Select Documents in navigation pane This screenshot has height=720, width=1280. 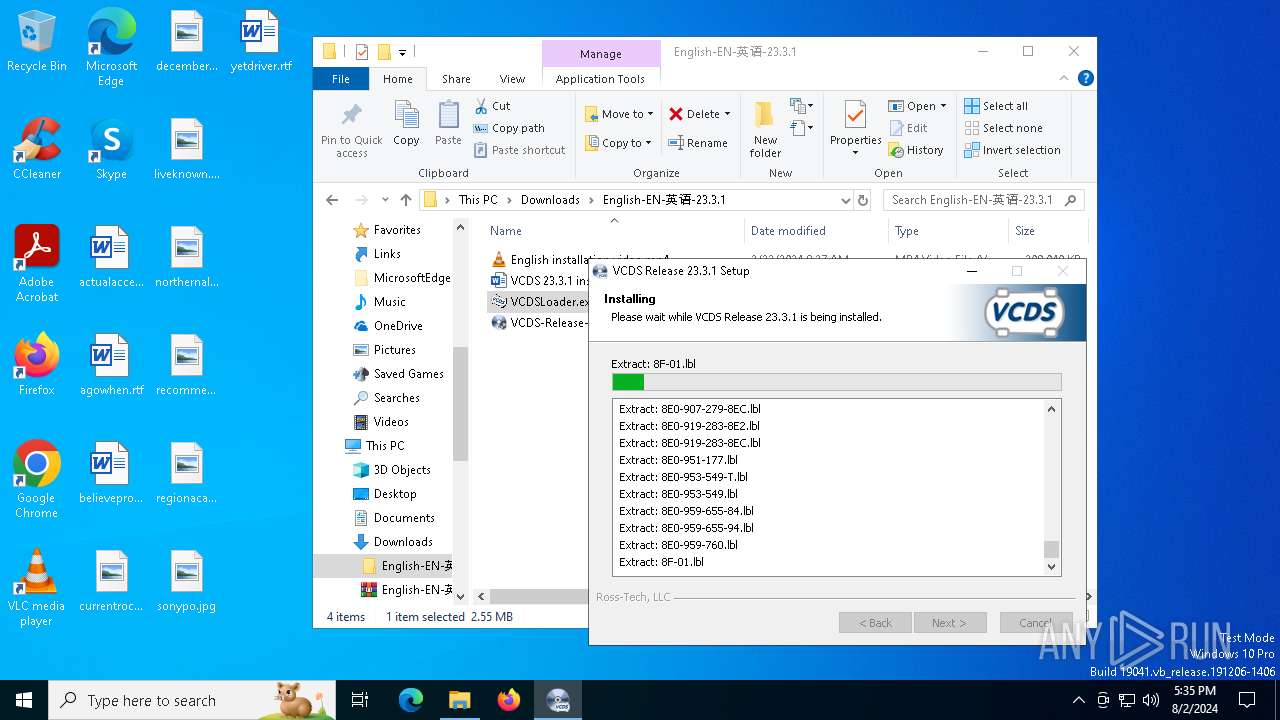(403, 518)
